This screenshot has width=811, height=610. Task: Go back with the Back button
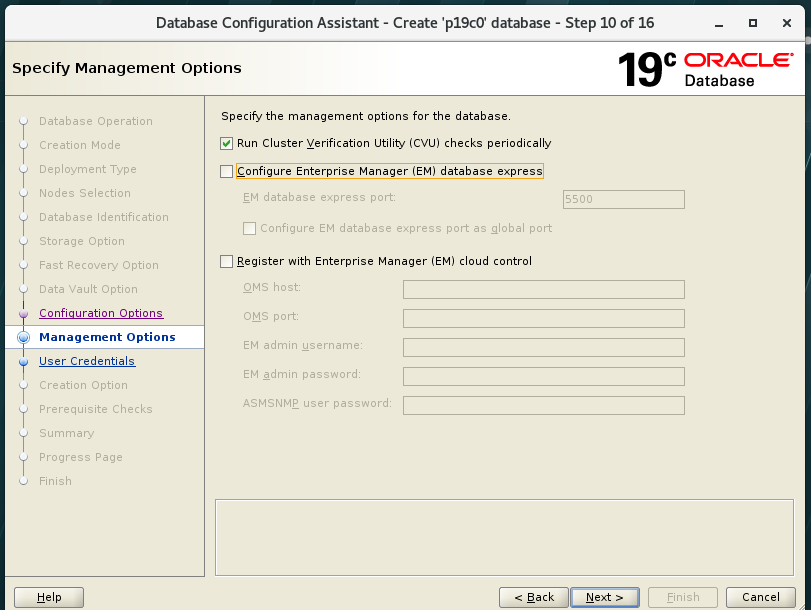(534, 597)
